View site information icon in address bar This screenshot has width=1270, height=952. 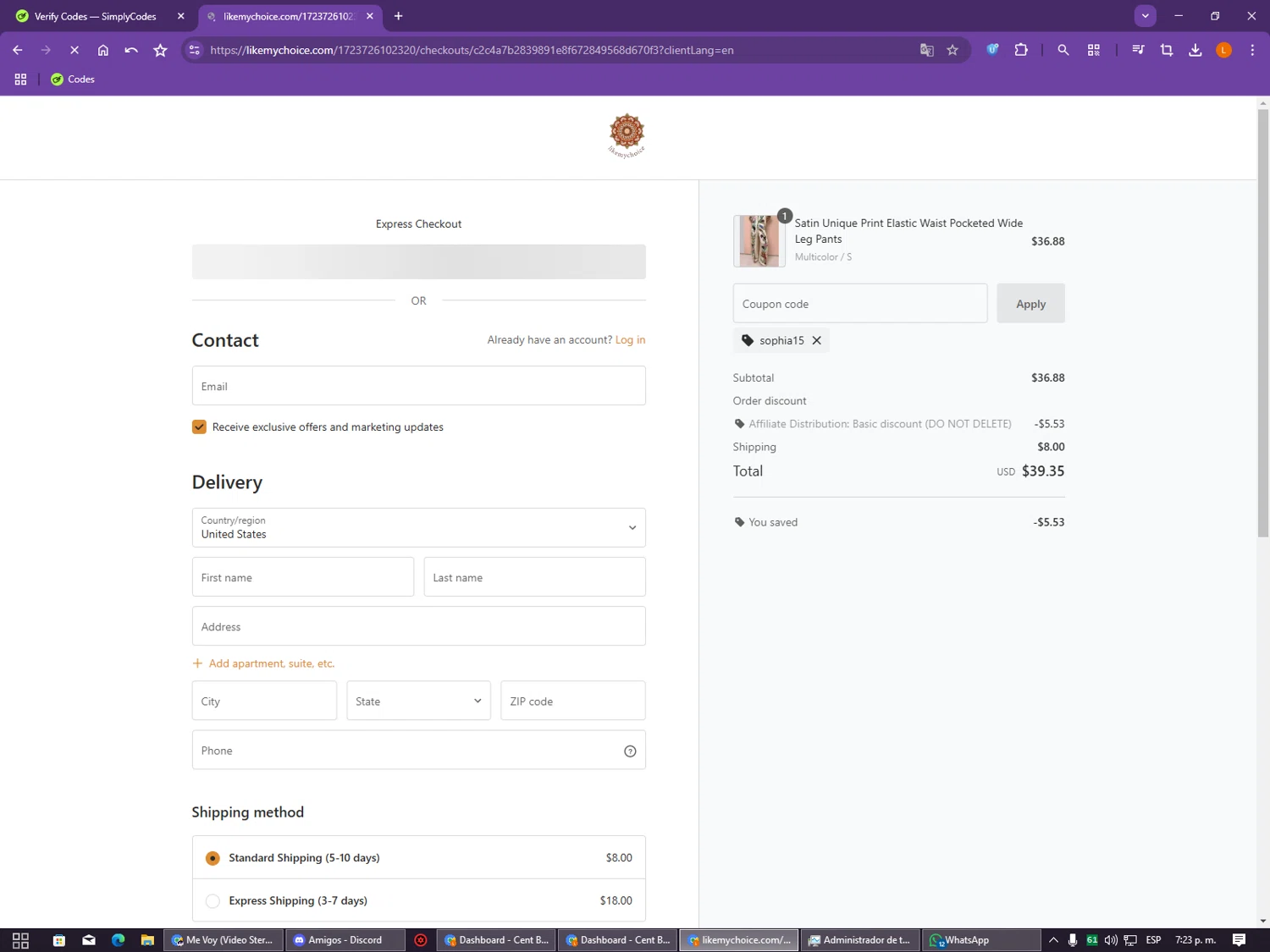[195, 50]
